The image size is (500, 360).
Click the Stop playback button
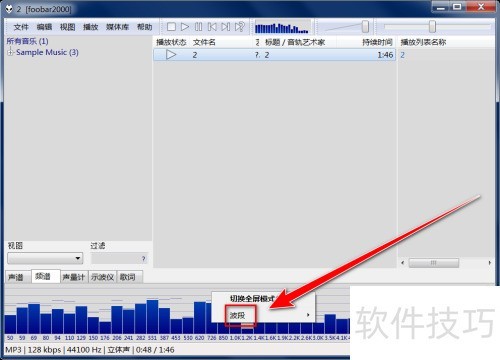(171, 27)
